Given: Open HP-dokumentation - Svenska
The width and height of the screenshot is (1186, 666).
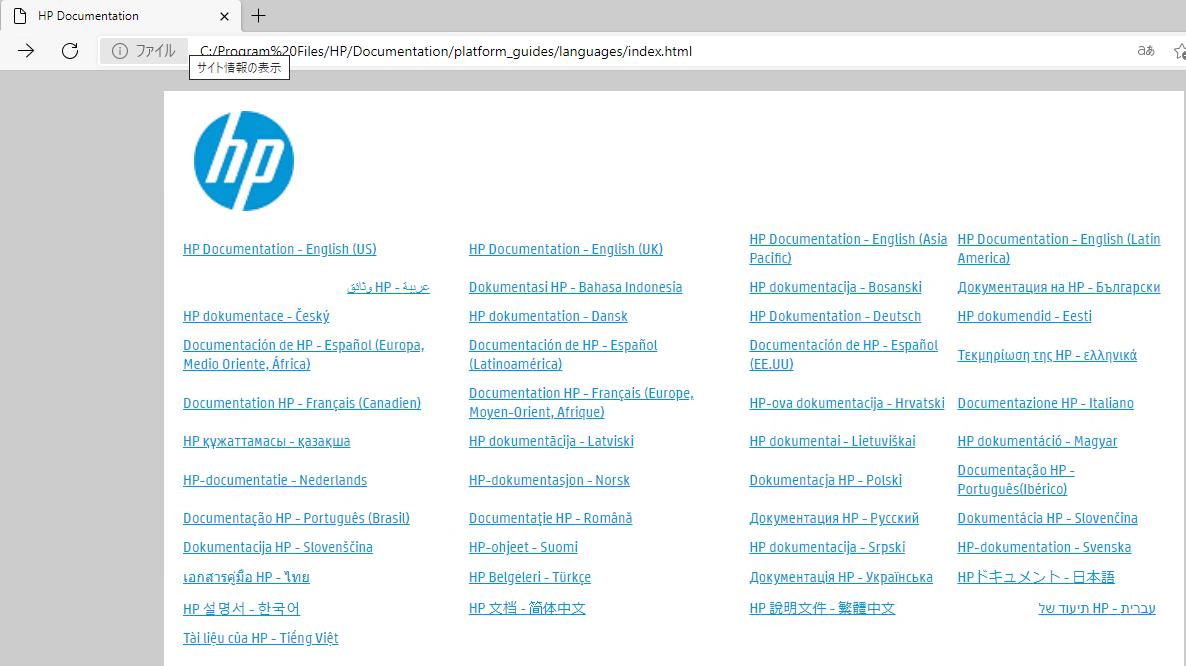Looking at the screenshot, I should pyautogui.click(x=1045, y=547).
